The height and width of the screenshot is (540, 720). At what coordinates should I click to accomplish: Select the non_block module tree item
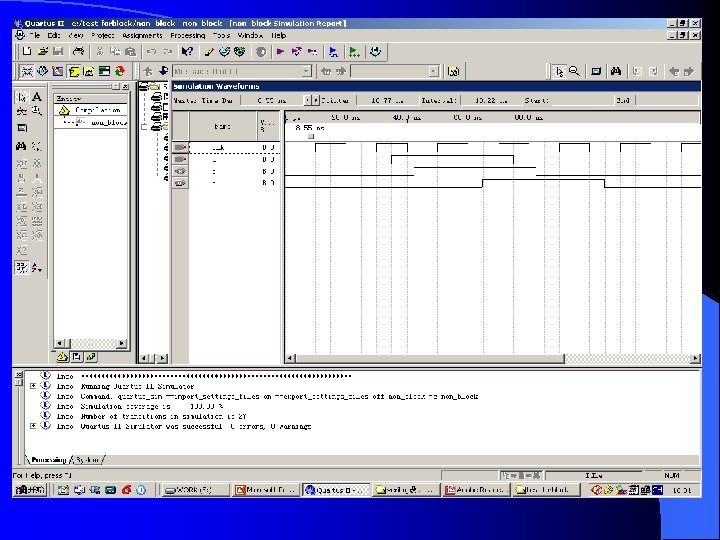click(108, 122)
